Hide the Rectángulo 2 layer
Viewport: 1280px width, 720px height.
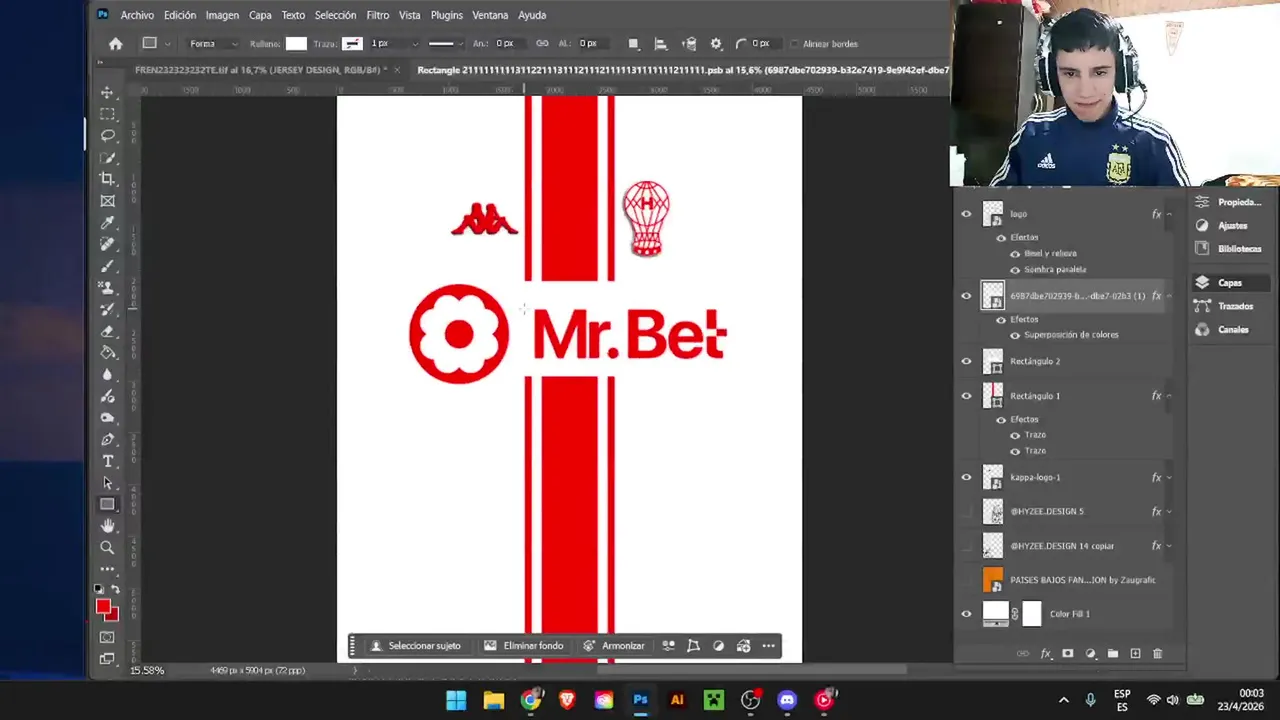click(966, 361)
